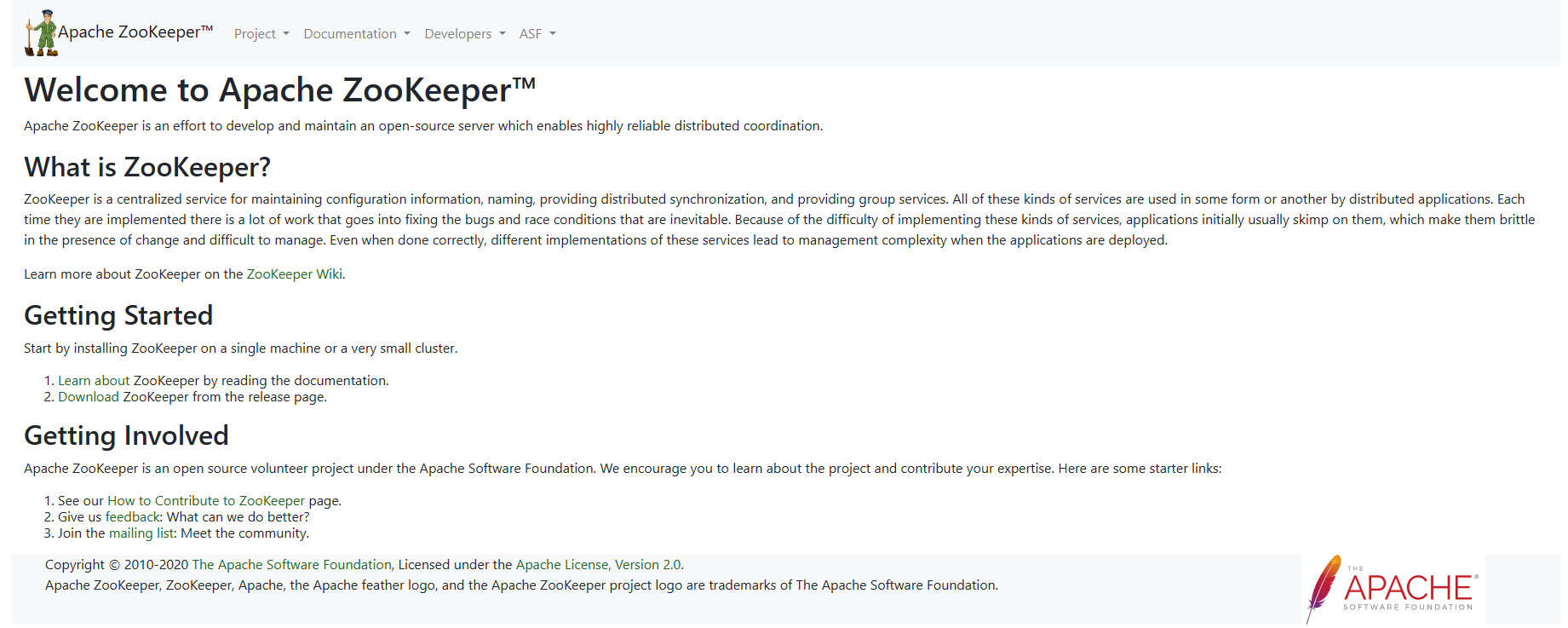Visit The Apache Software Foundation footer link
The width and height of the screenshot is (1568, 628).
click(291, 565)
